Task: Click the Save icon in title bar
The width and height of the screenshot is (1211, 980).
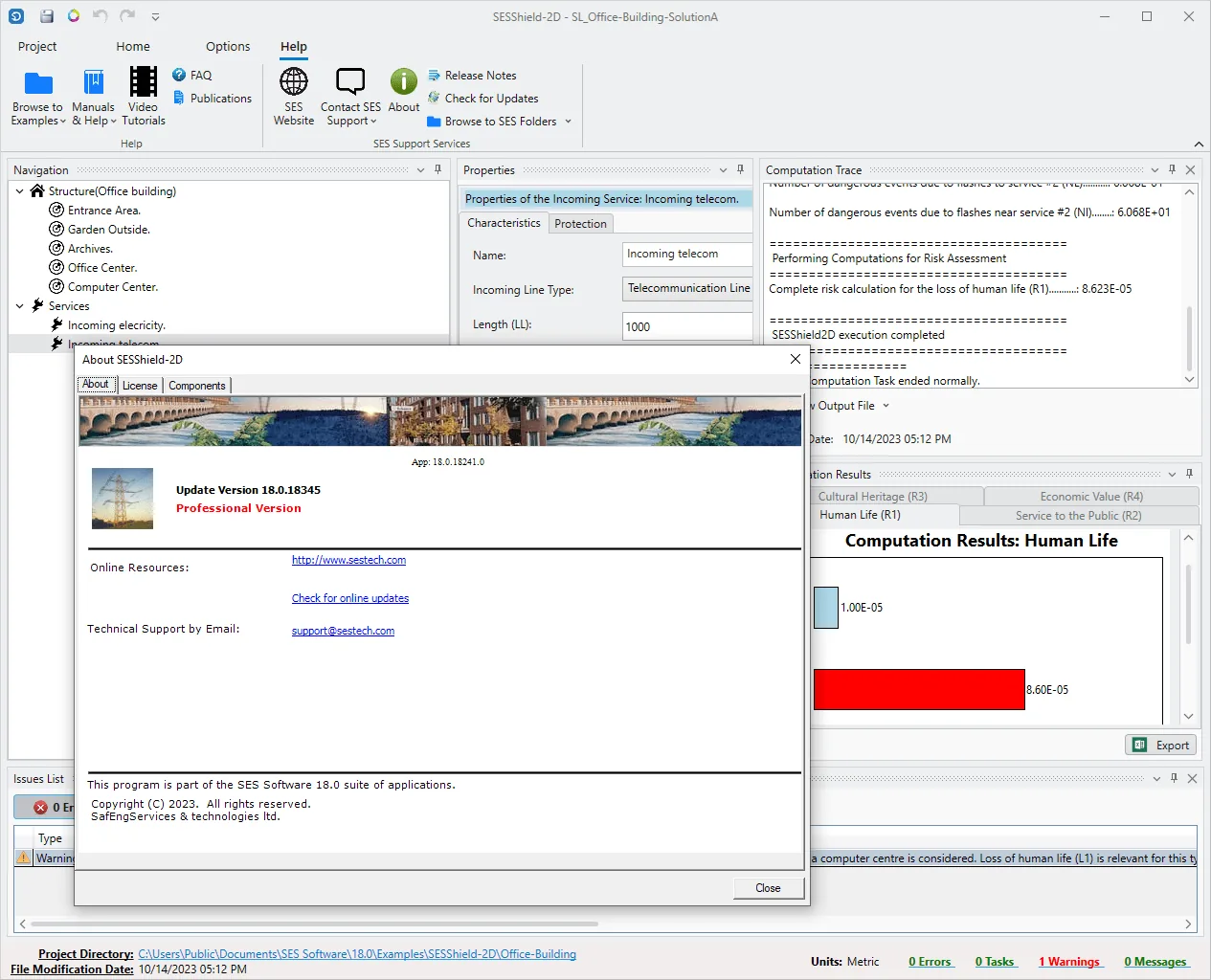Action: [46, 16]
